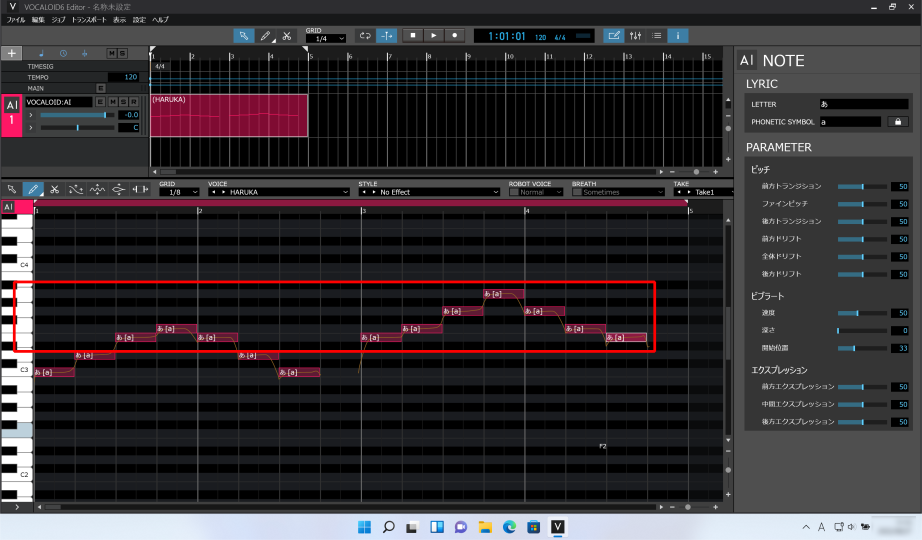Image resolution: width=922 pixels, height=540 pixels.
Task: Enable the ROBOT VOICE checkbox
Action: point(514,192)
